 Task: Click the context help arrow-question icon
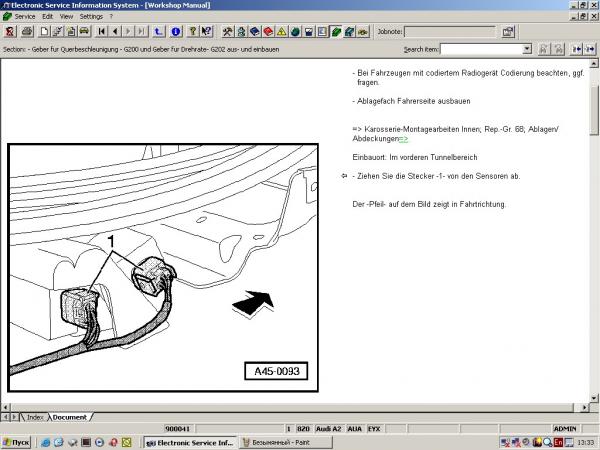tap(207, 31)
